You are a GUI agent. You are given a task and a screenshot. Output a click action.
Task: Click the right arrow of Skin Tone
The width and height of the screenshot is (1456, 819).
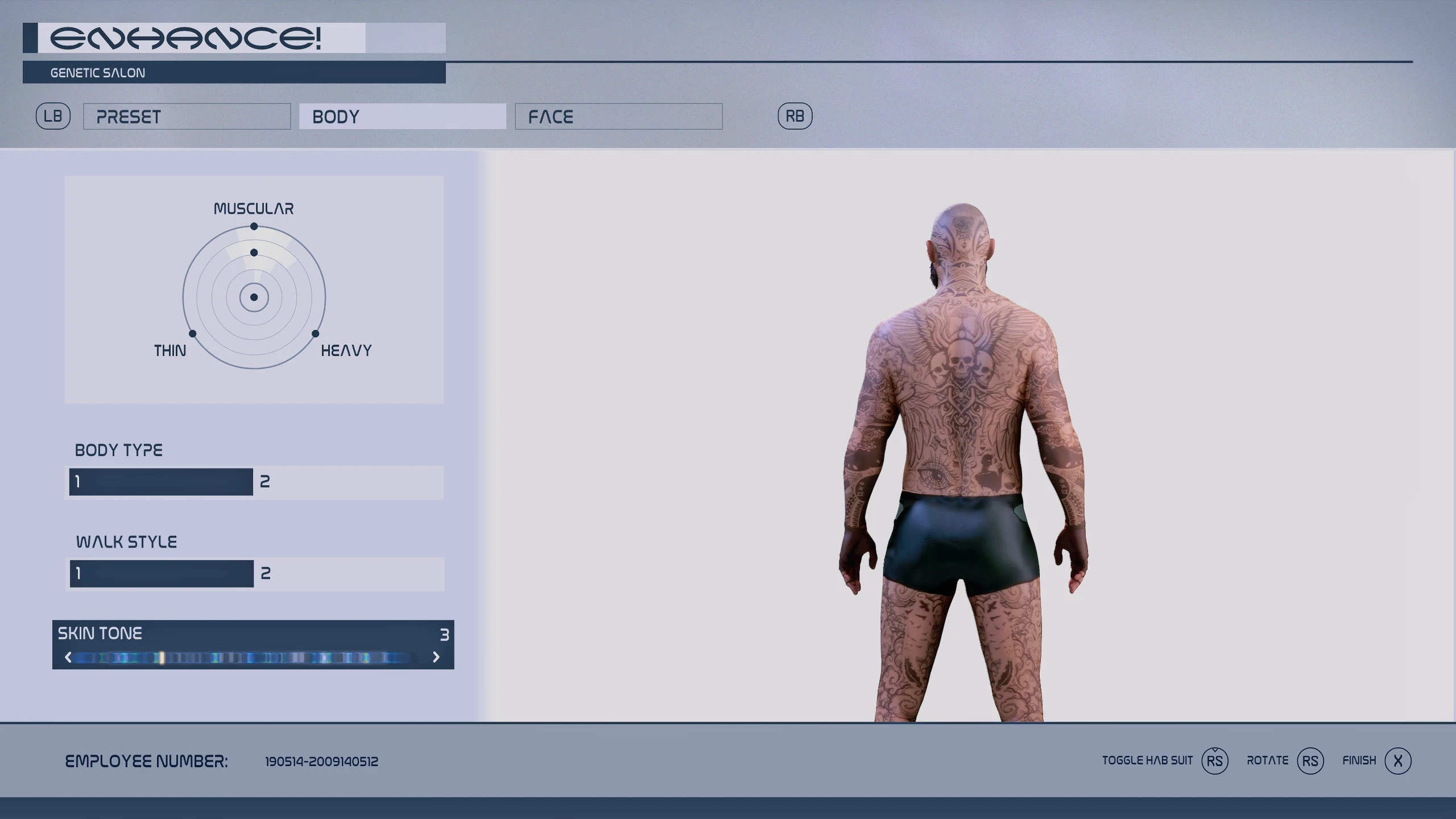tap(436, 657)
